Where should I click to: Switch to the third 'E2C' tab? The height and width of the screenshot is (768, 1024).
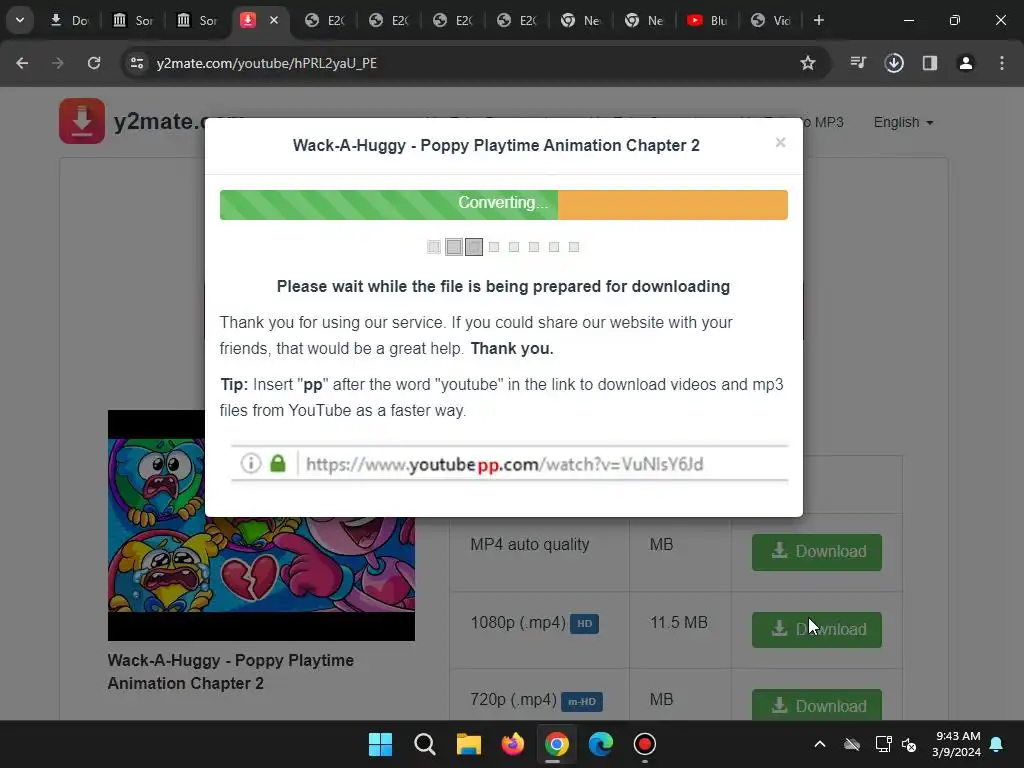tap(453, 20)
